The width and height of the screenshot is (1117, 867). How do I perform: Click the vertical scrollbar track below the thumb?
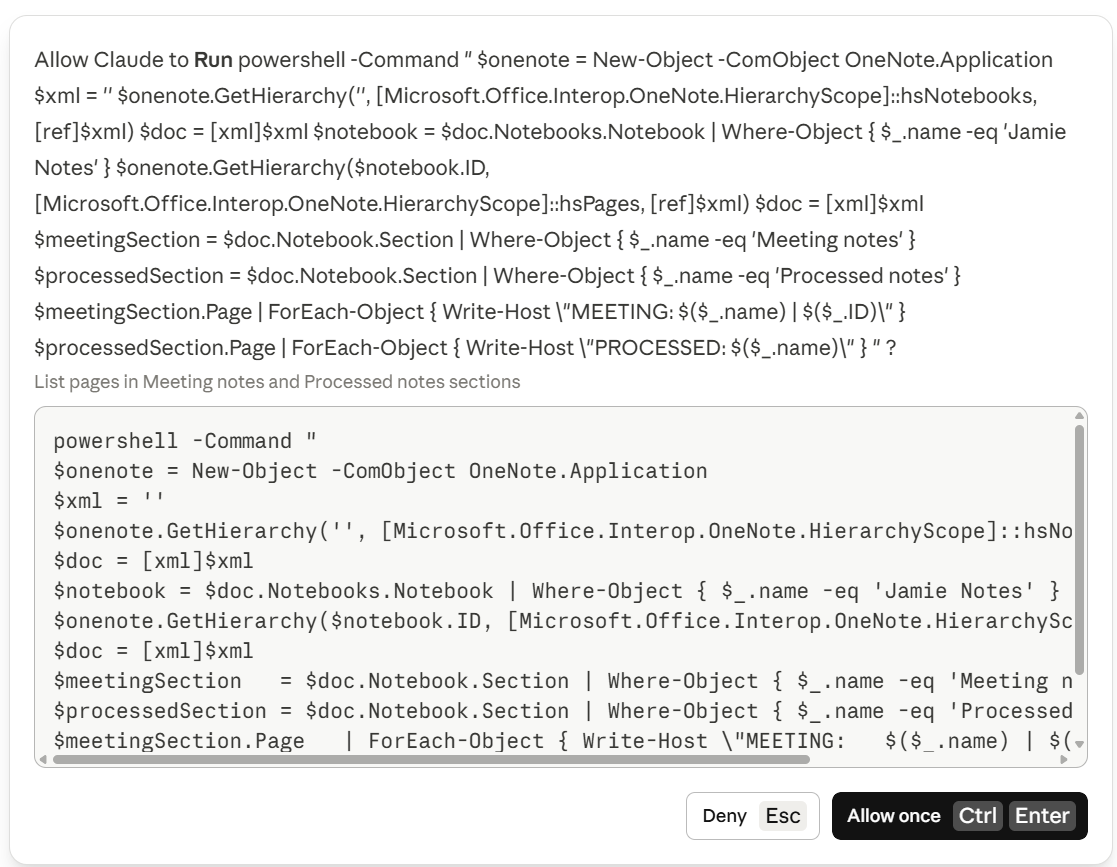click(x=1079, y=707)
